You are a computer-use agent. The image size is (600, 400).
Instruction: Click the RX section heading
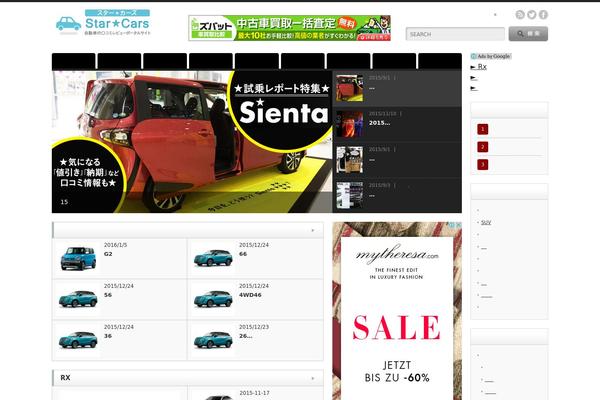[x=65, y=377]
